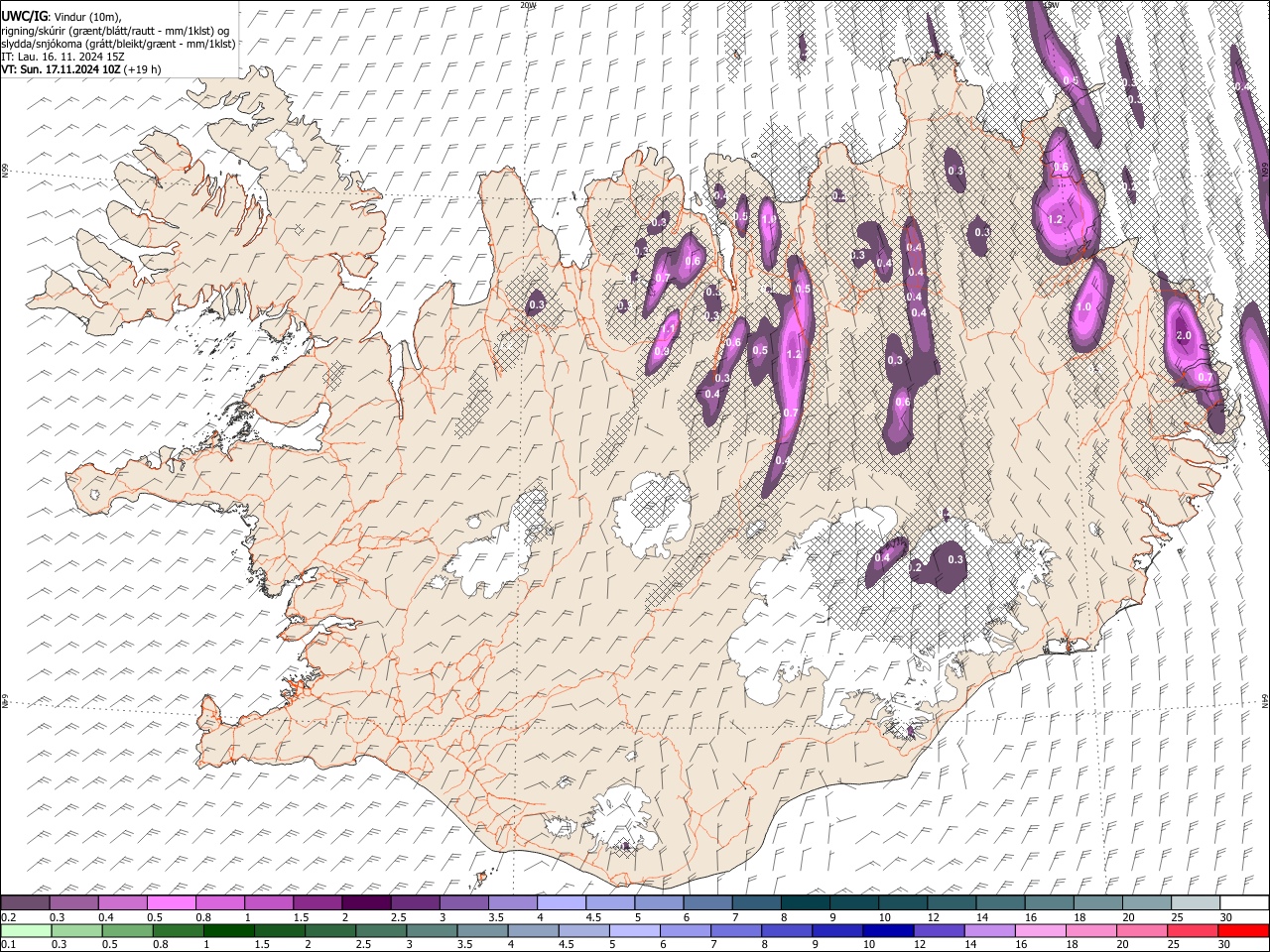Click the '0.4' snow legend label
This screenshot has height=952, width=1270.
(x=106, y=917)
